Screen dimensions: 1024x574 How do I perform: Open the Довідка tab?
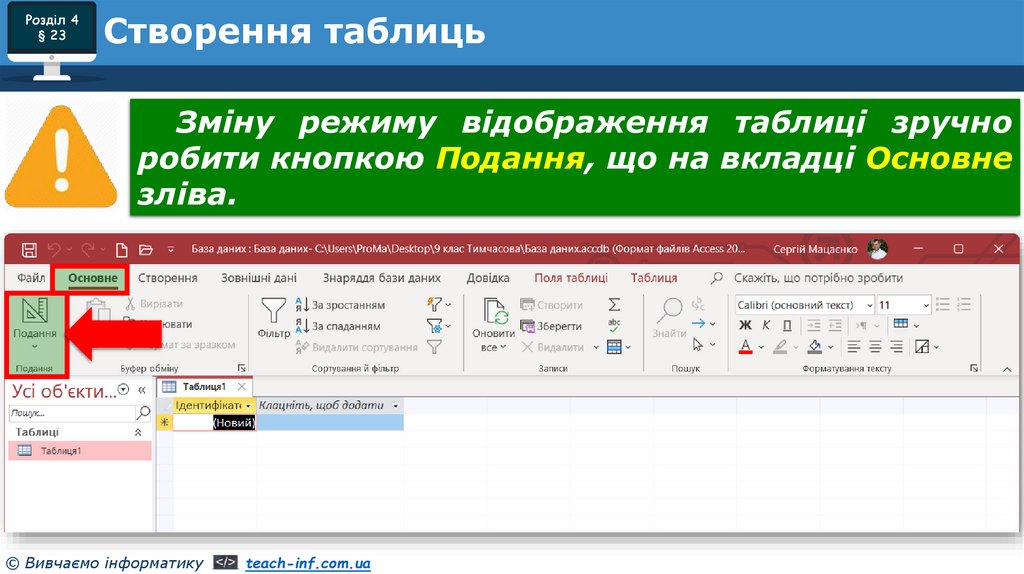487,278
